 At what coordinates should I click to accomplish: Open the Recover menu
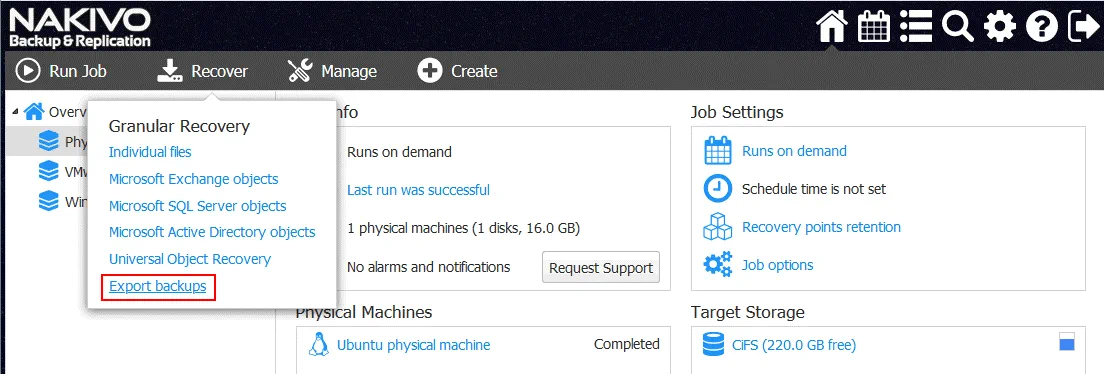[203, 70]
